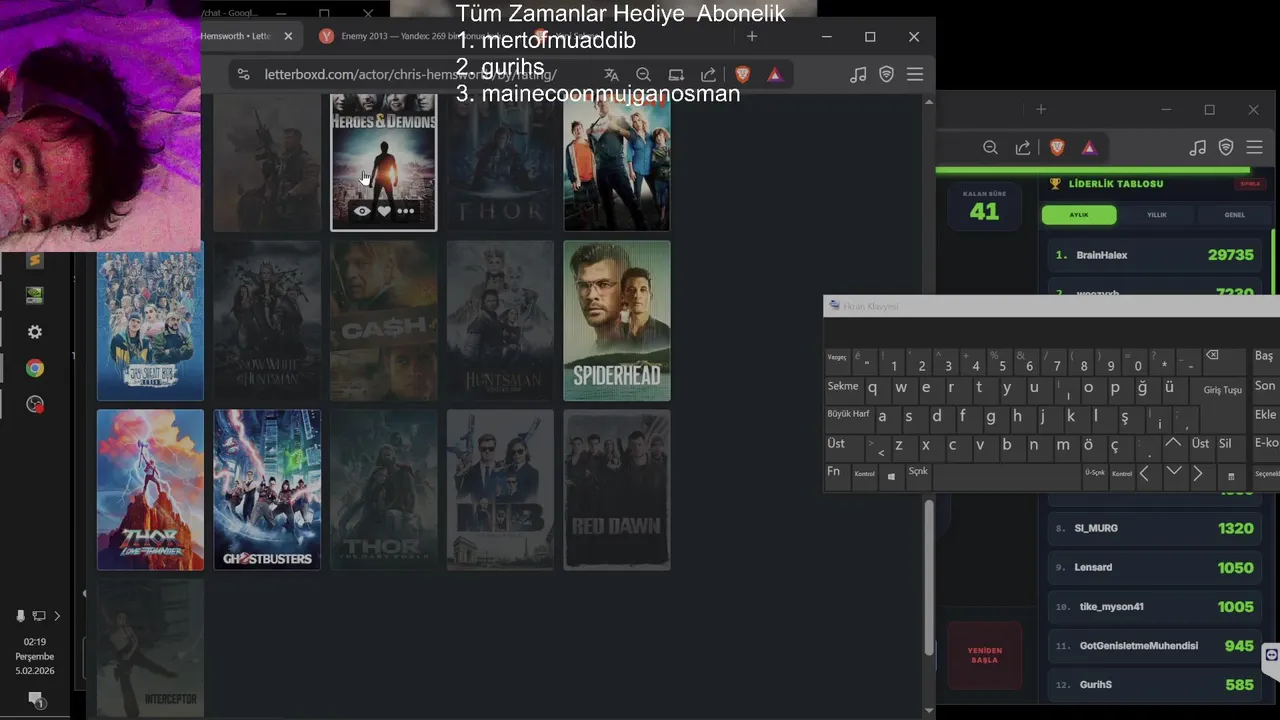The height and width of the screenshot is (720, 1280).
Task: Click the share icon in Letterboxd browser toolbar
Action: (x=708, y=75)
